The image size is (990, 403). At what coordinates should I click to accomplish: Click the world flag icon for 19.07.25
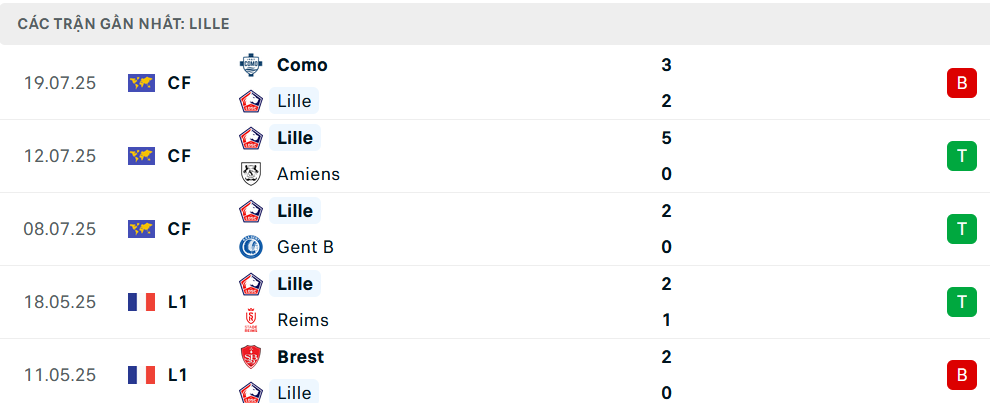coord(141,83)
